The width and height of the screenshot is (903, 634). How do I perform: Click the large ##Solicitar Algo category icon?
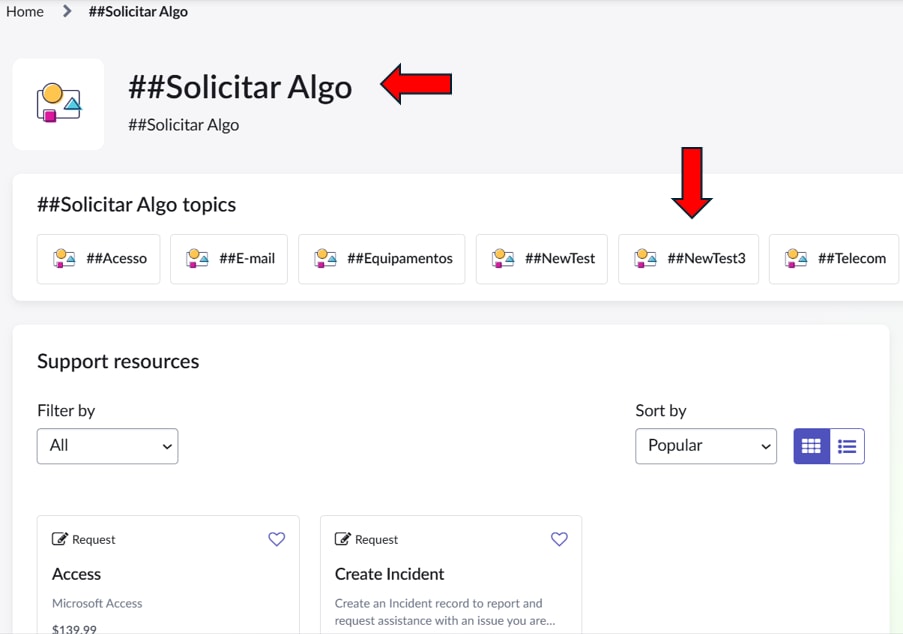tap(59, 104)
